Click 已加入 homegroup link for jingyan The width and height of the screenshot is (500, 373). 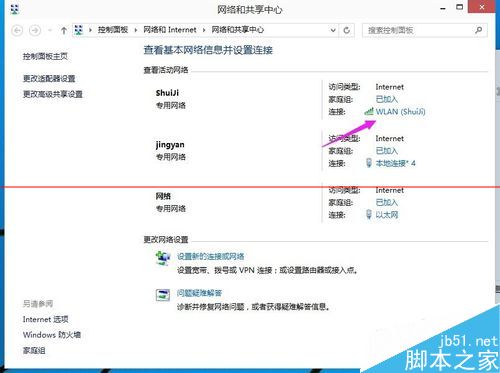[x=387, y=151]
